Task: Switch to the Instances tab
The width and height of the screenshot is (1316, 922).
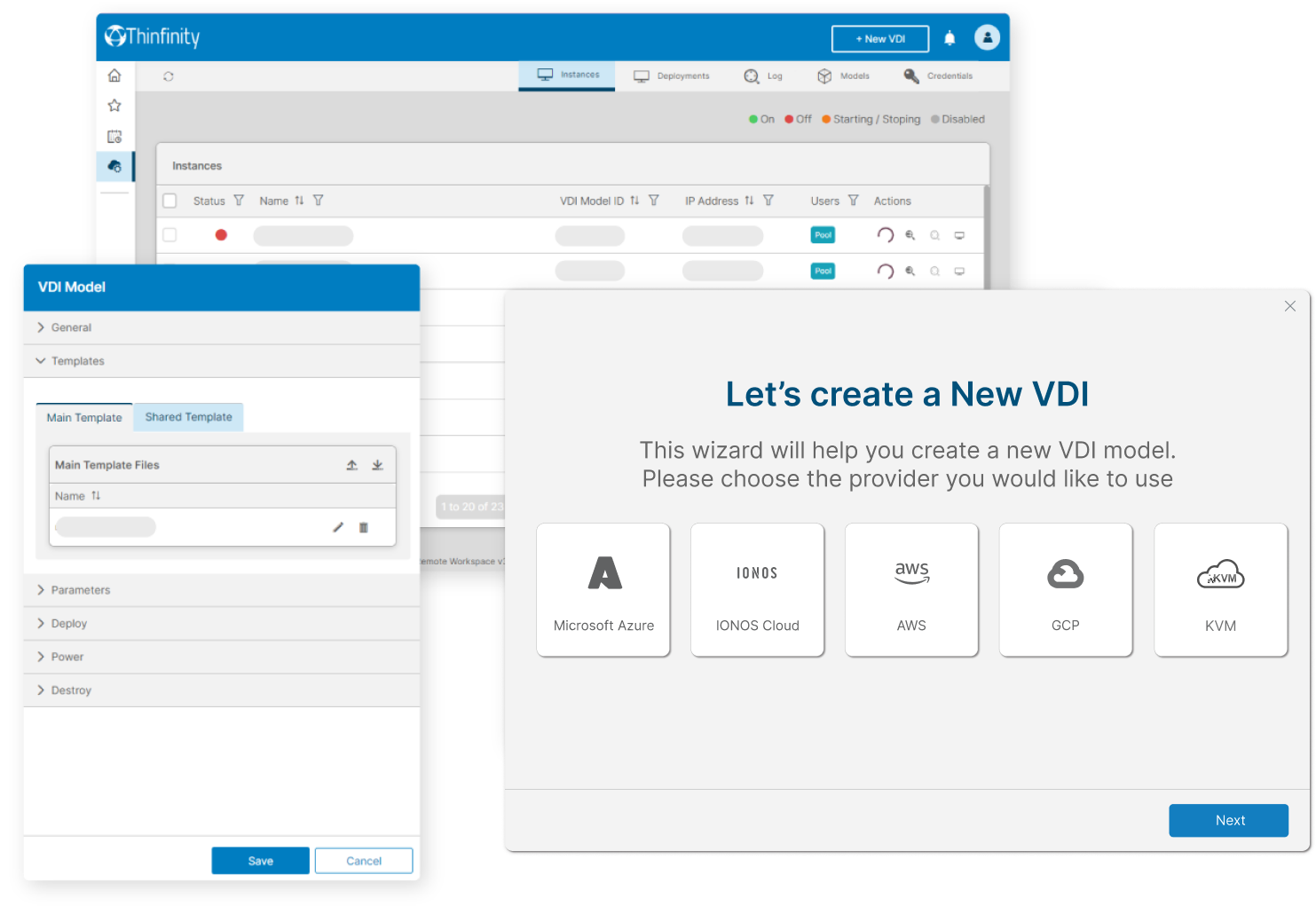Action: tap(567, 75)
